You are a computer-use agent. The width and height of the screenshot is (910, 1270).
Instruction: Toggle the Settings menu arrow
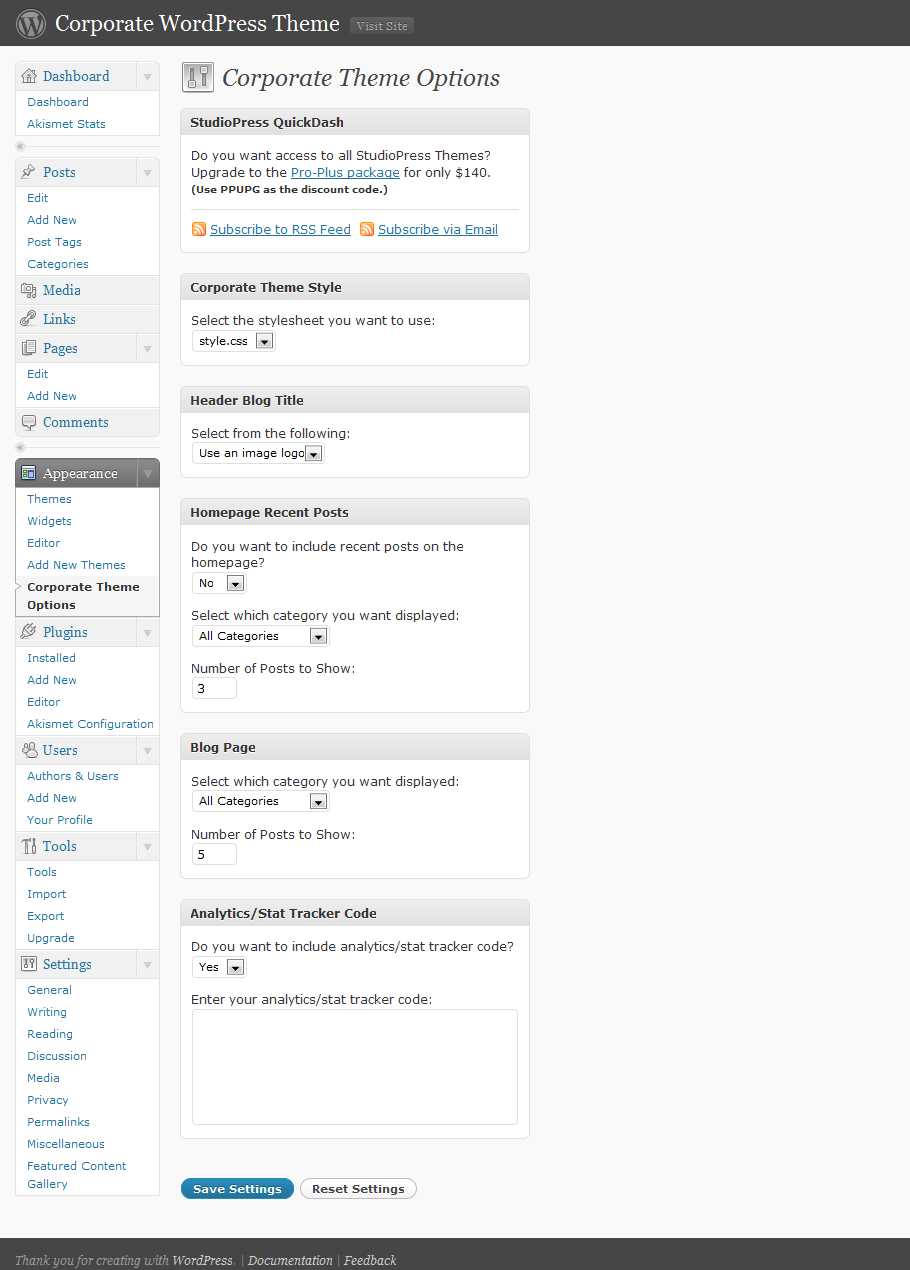click(147, 964)
